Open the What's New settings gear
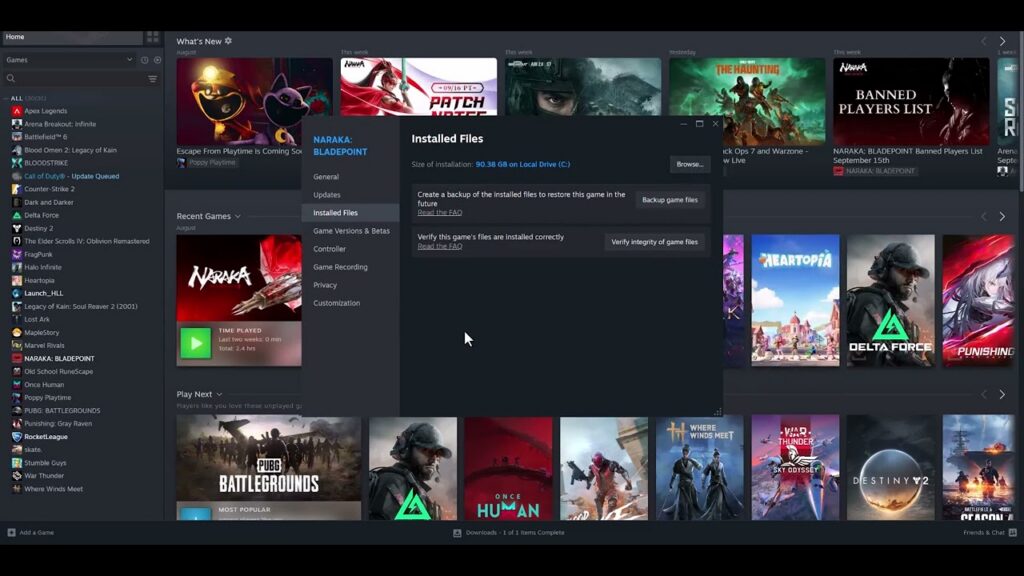 228,40
